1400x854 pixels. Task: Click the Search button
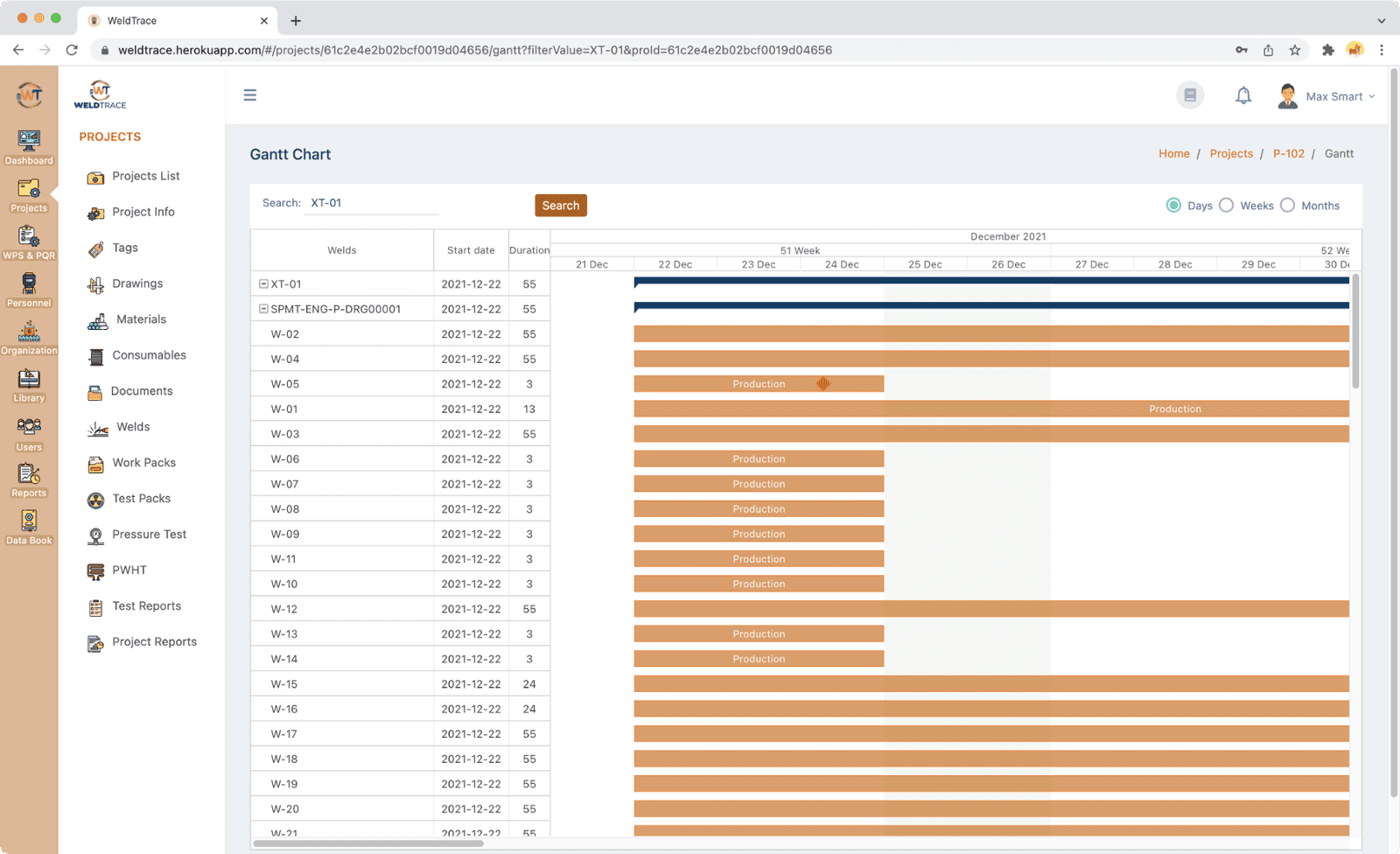click(561, 205)
